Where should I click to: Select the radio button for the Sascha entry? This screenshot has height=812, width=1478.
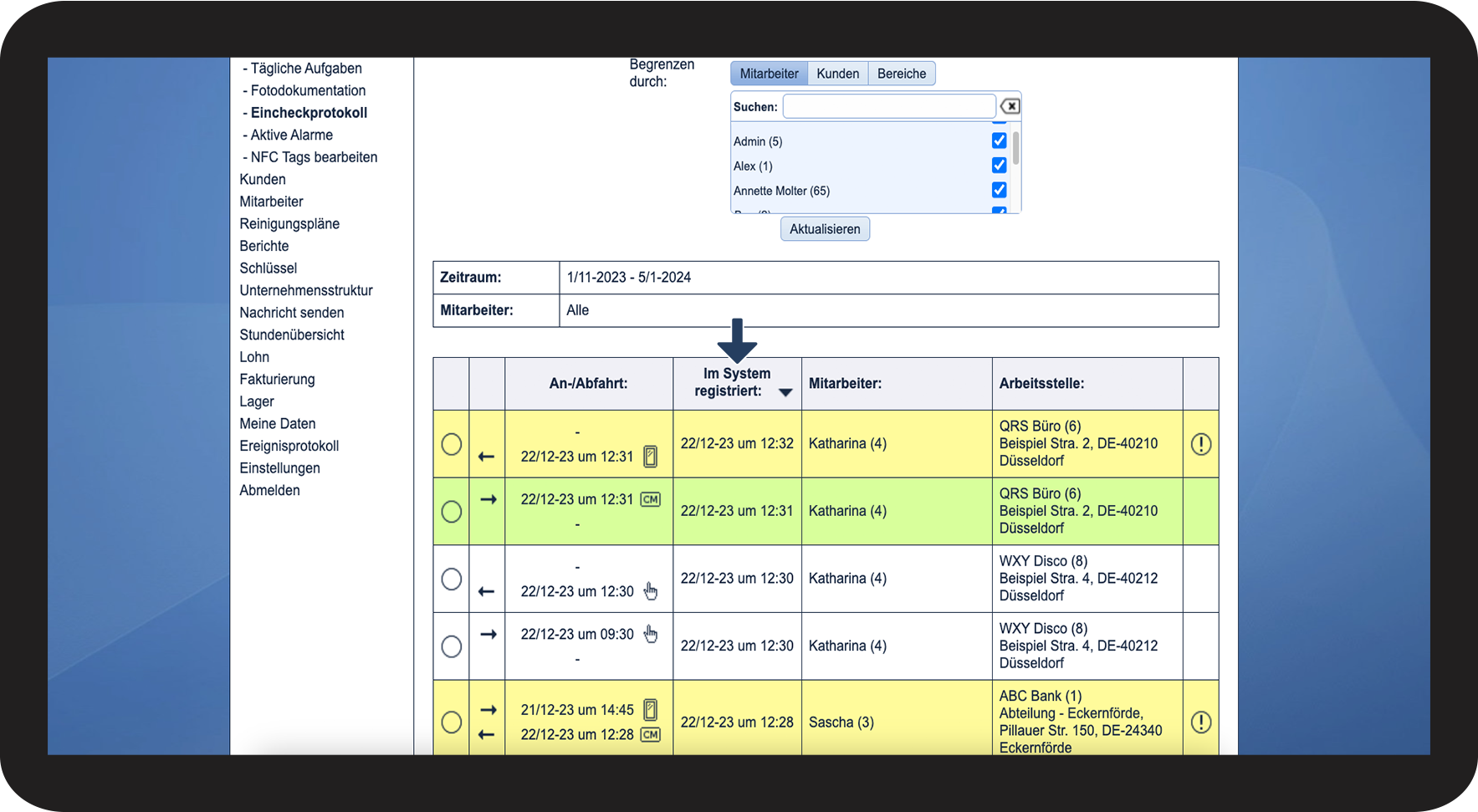click(x=452, y=723)
